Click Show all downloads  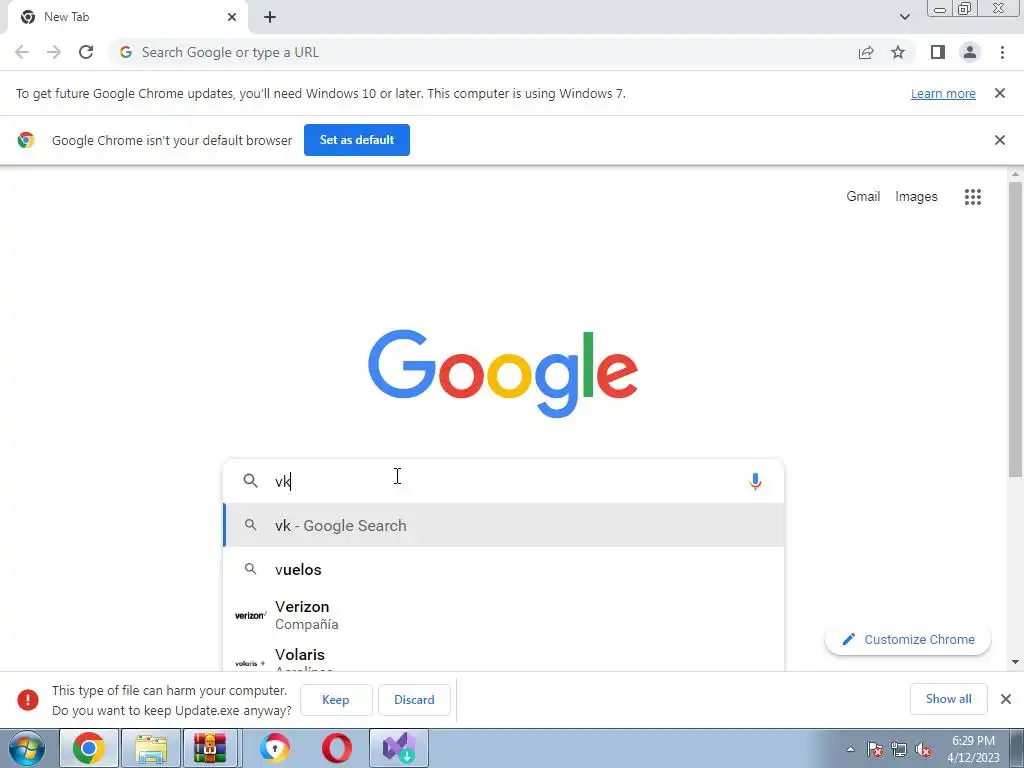948,699
